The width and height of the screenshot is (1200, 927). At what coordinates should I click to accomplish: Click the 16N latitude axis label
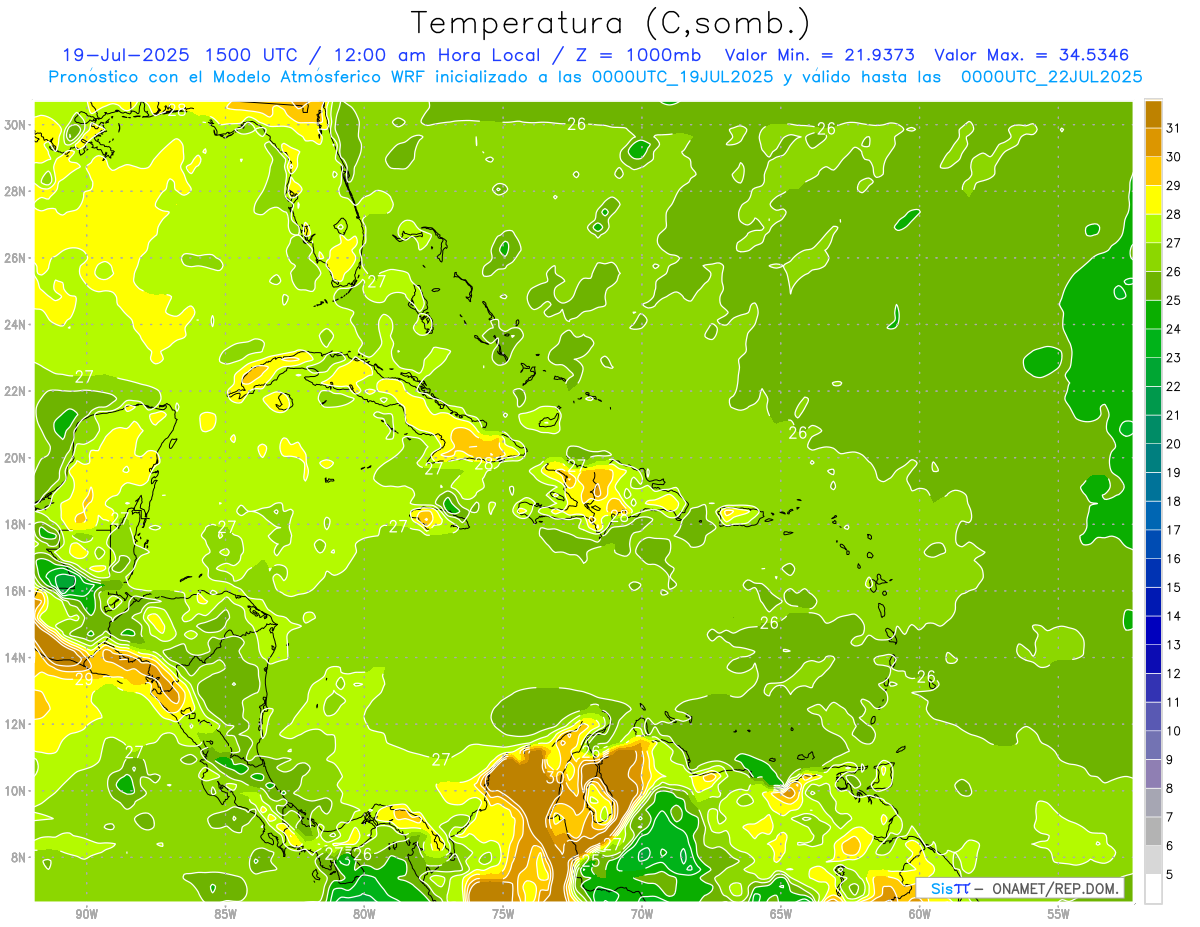pos(17,591)
